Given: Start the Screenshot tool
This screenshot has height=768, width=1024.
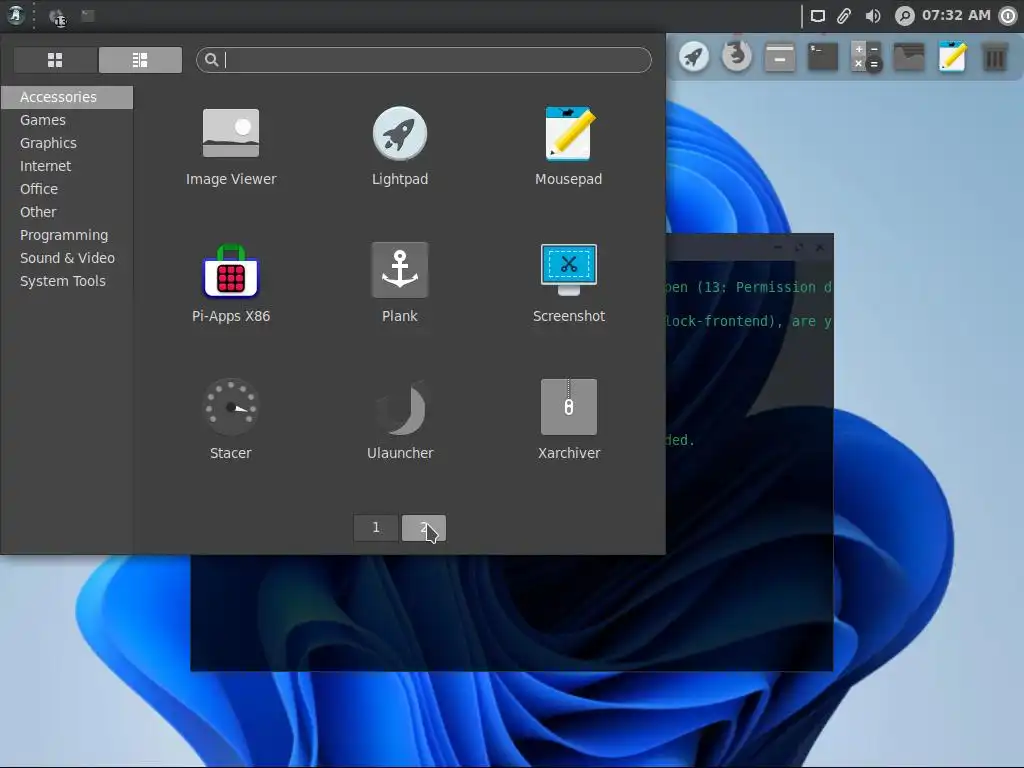Looking at the screenshot, I should point(568,283).
